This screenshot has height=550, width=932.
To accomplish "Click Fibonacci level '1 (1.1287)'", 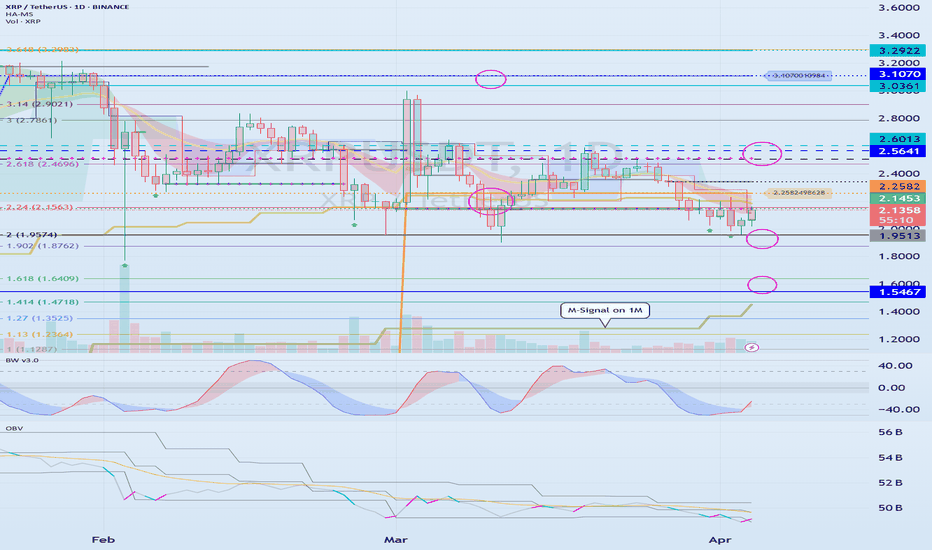I will point(32,349).
